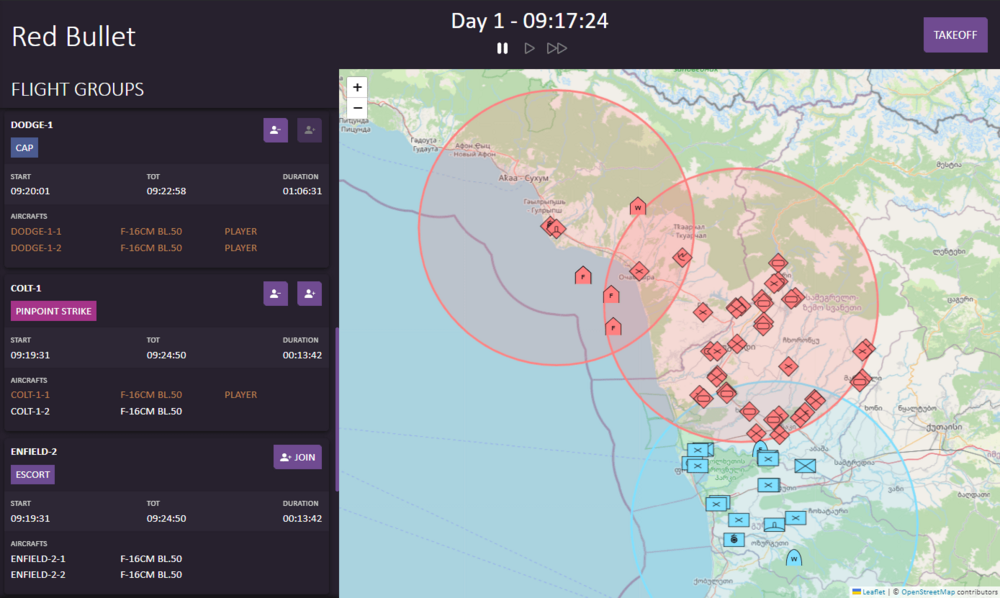The width and height of the screenshot is (1000, 598).
Task: Select the blue crossed-box unit with large X
Action: click(805, 466)
